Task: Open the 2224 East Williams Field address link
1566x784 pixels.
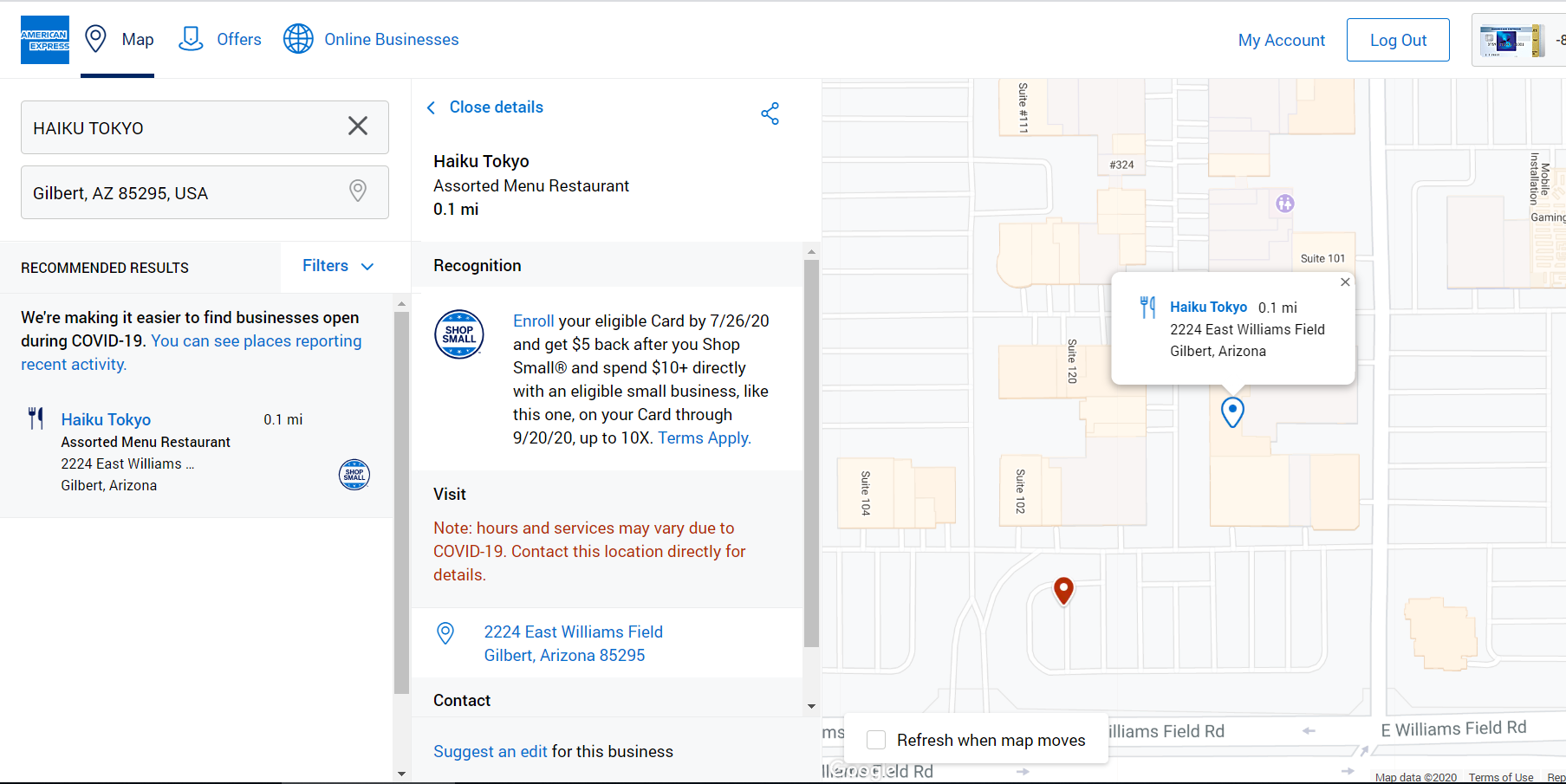Action: tap(573, 644)
